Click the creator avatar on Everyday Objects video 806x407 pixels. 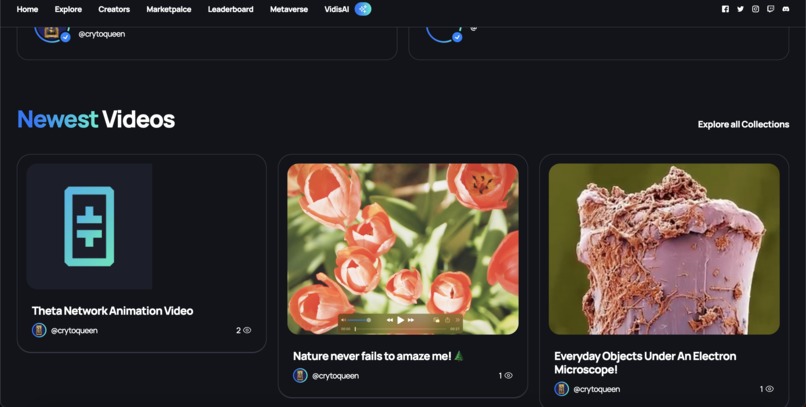point(561,389)
